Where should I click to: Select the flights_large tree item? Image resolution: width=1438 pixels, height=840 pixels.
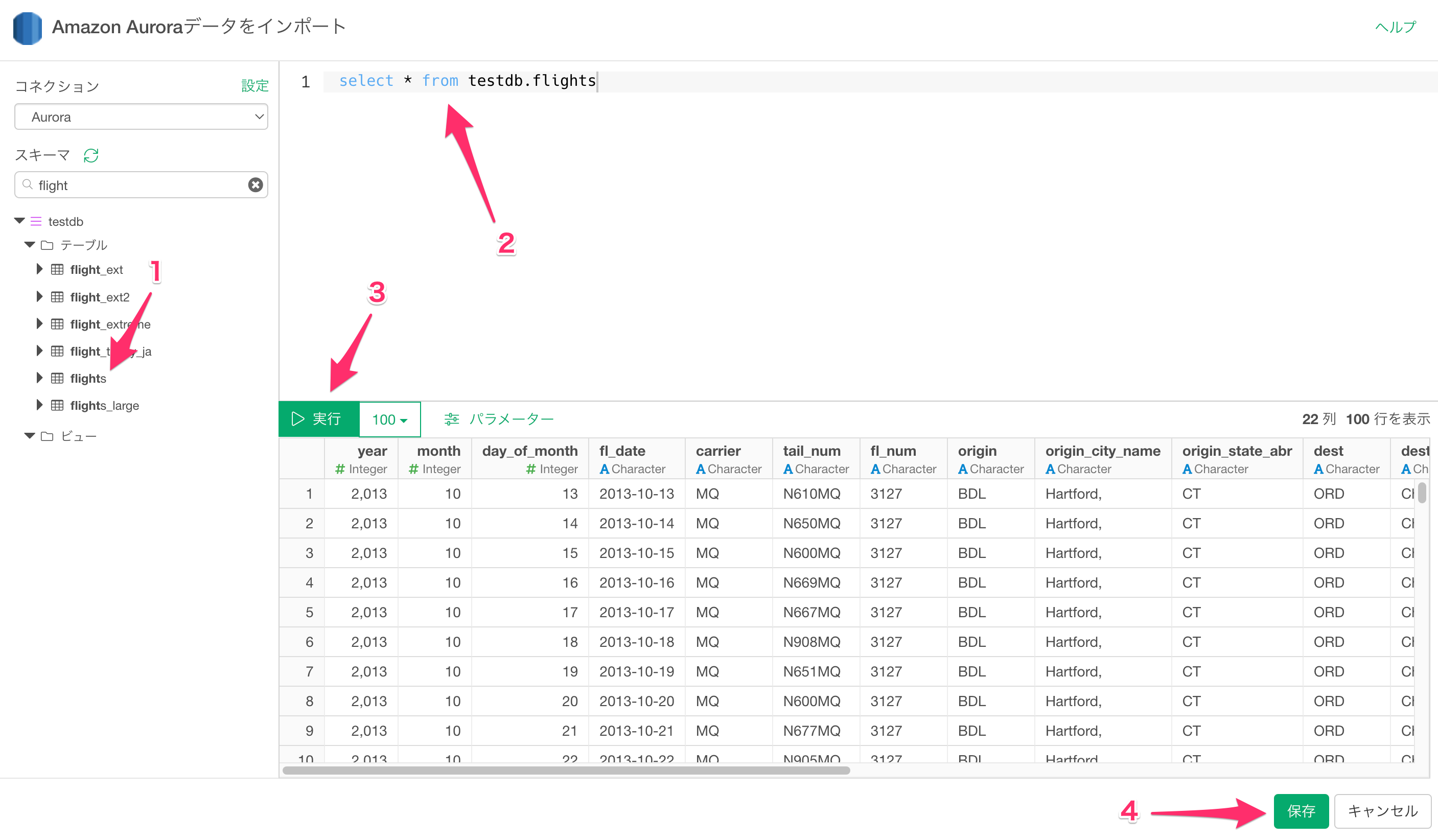(x=104, y=406)
